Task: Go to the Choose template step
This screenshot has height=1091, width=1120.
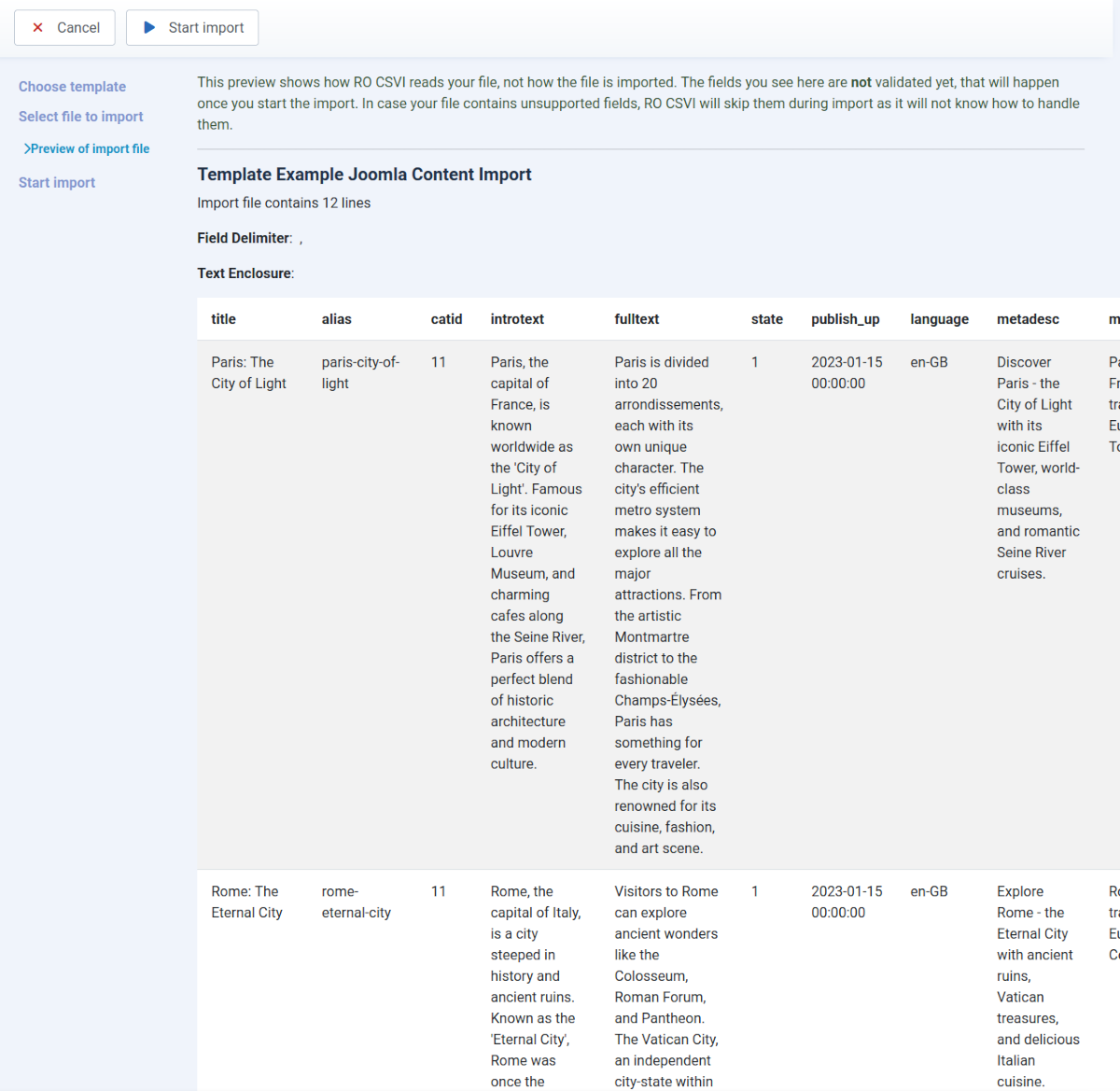Action: click(72, 87)
